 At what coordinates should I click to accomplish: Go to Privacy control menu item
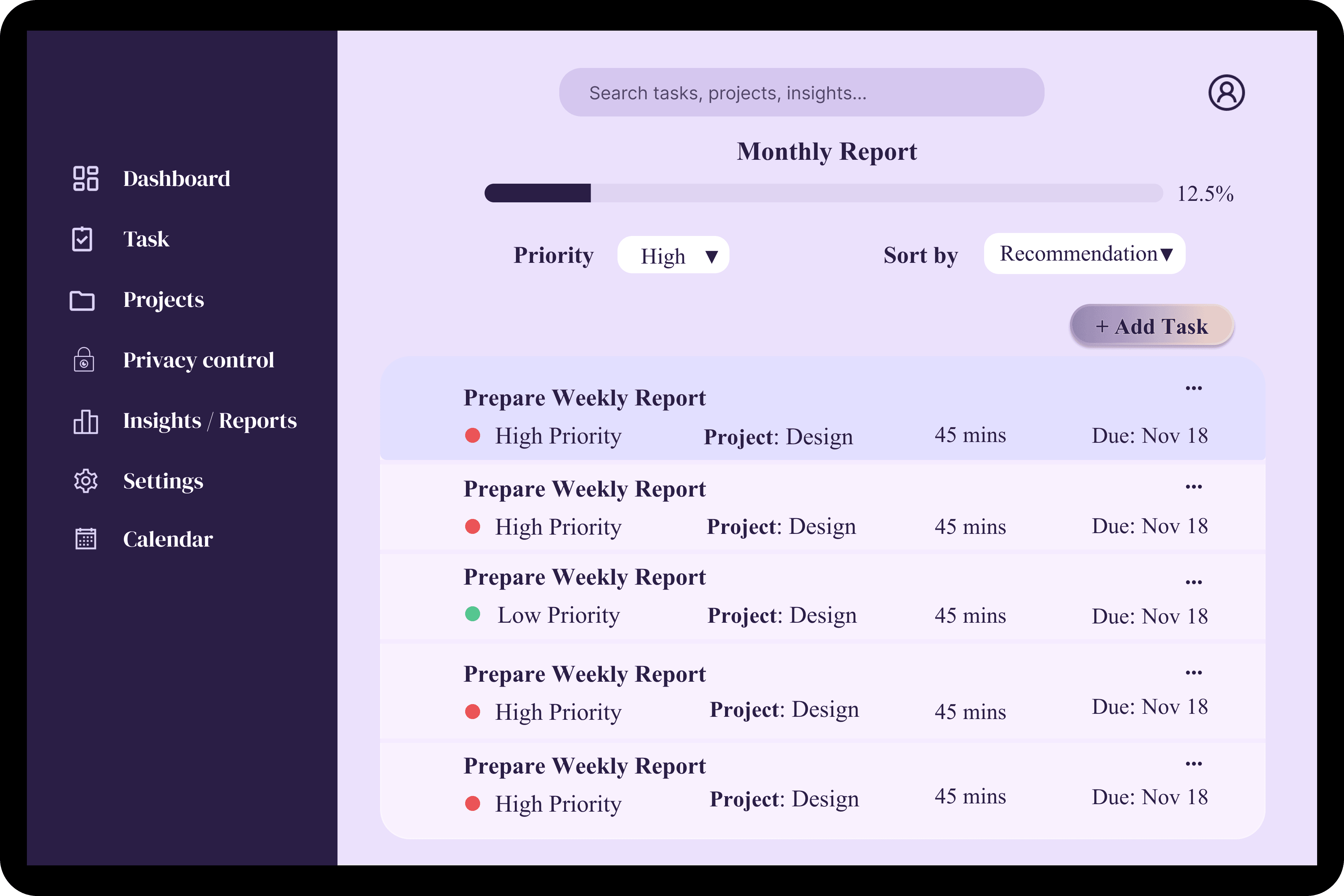198,361
